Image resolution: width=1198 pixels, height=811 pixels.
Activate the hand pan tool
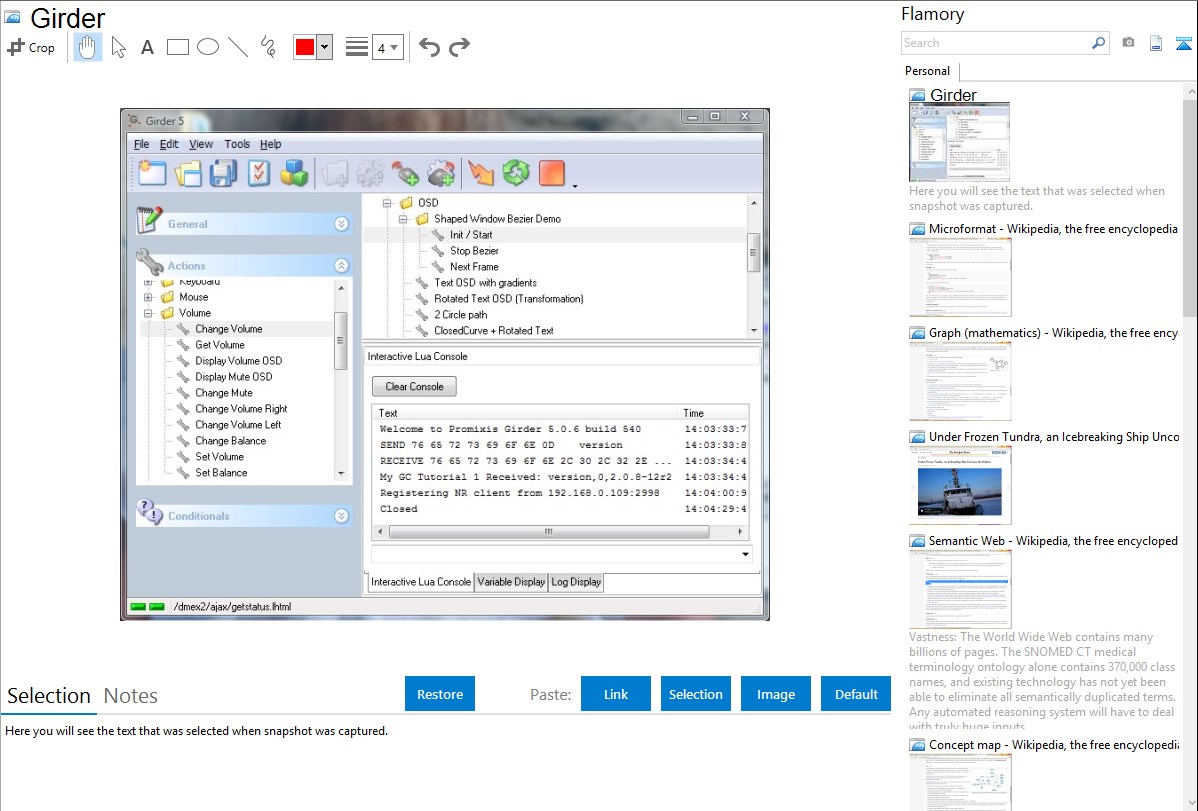coord(87,47)
